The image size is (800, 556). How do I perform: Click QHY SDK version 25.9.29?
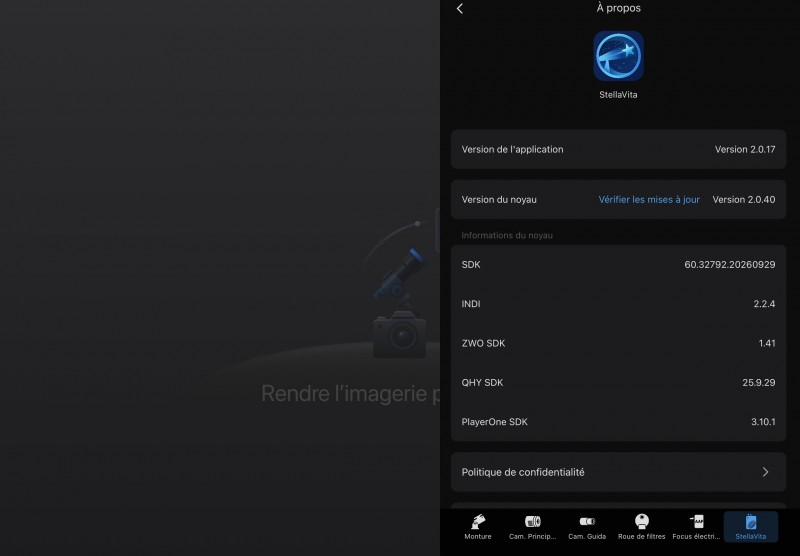point(759,382)
